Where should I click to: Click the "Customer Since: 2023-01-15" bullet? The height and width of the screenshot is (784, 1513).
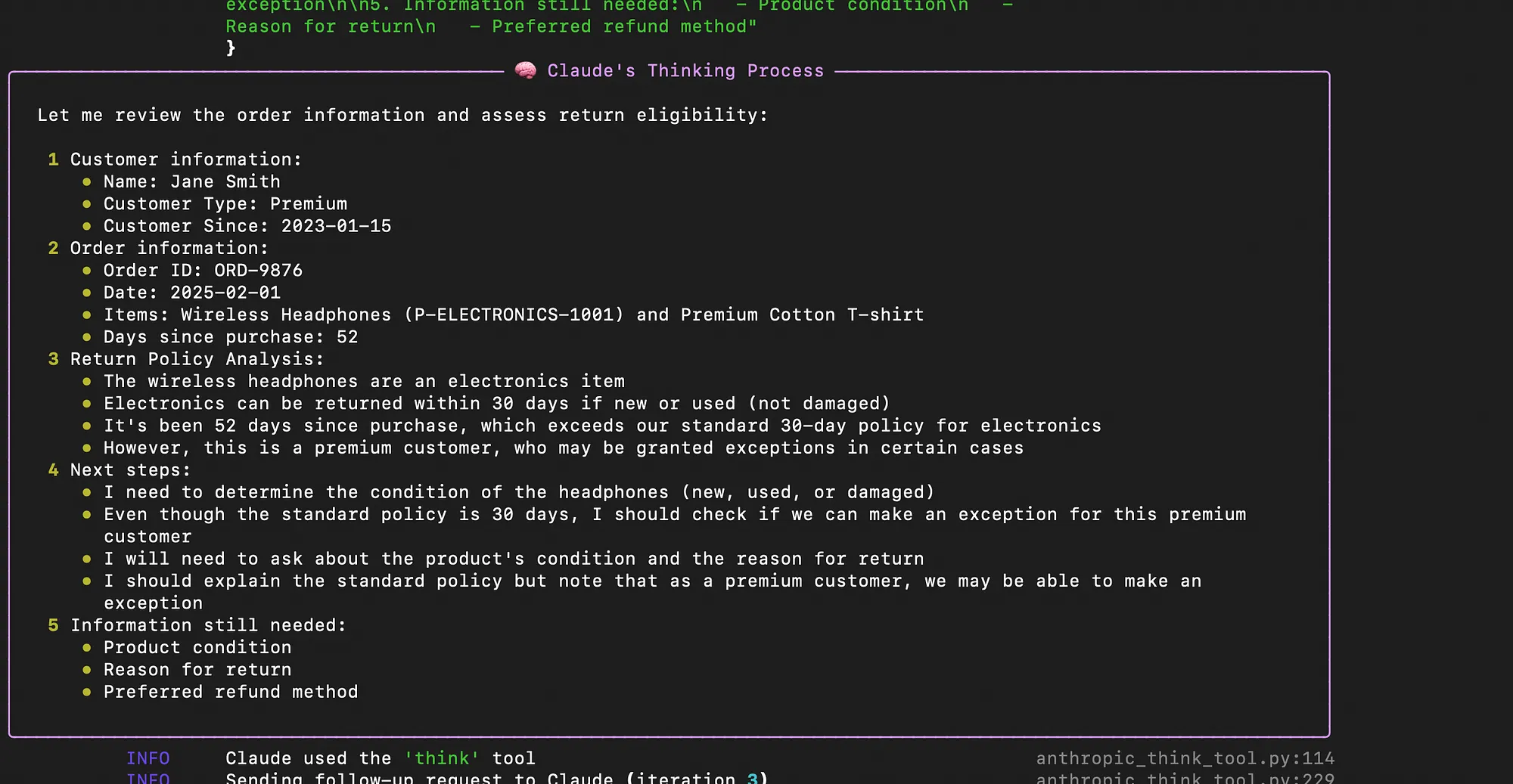click(247, 226)
